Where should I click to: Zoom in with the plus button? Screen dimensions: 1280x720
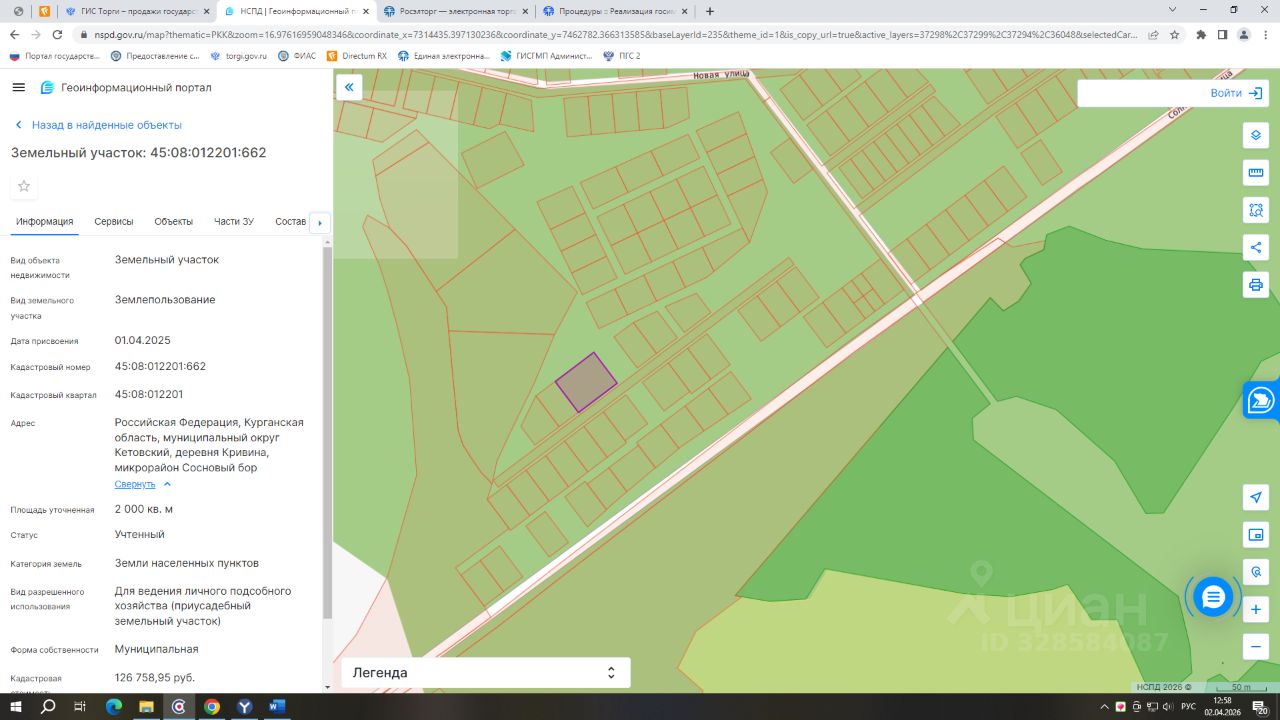tap(1256, 609)
